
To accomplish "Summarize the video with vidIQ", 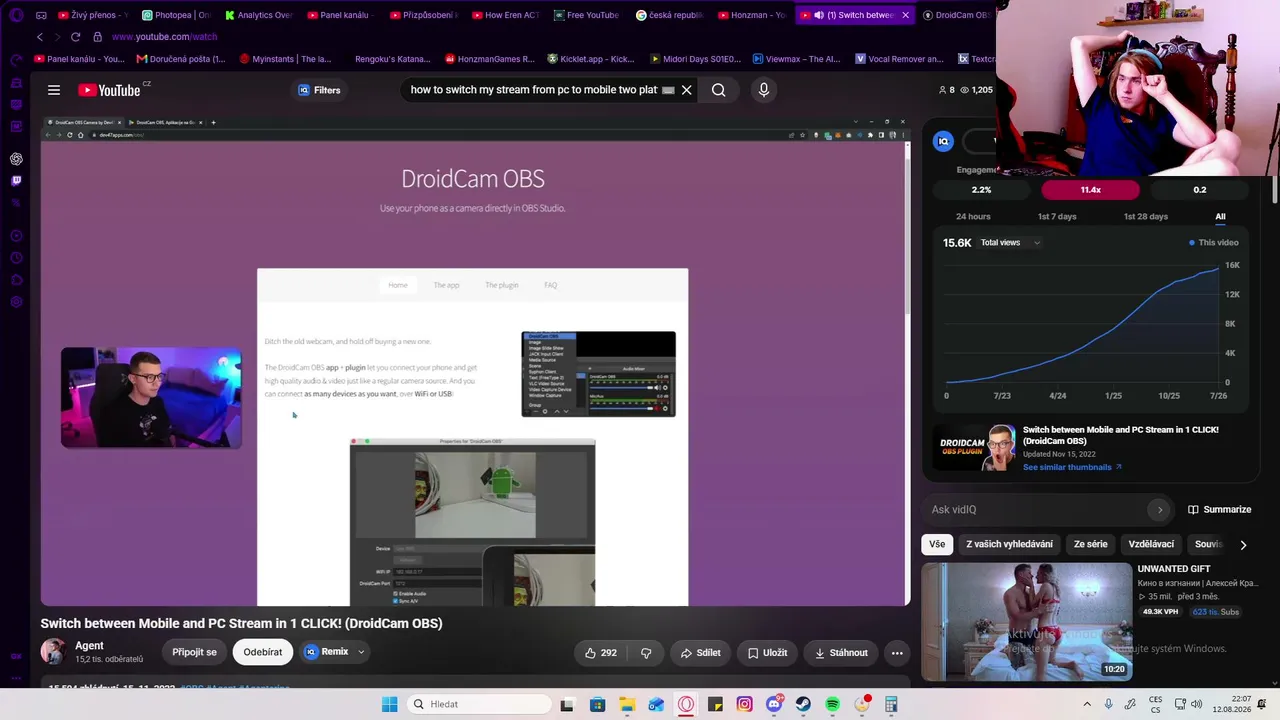I will [1219, 510].
